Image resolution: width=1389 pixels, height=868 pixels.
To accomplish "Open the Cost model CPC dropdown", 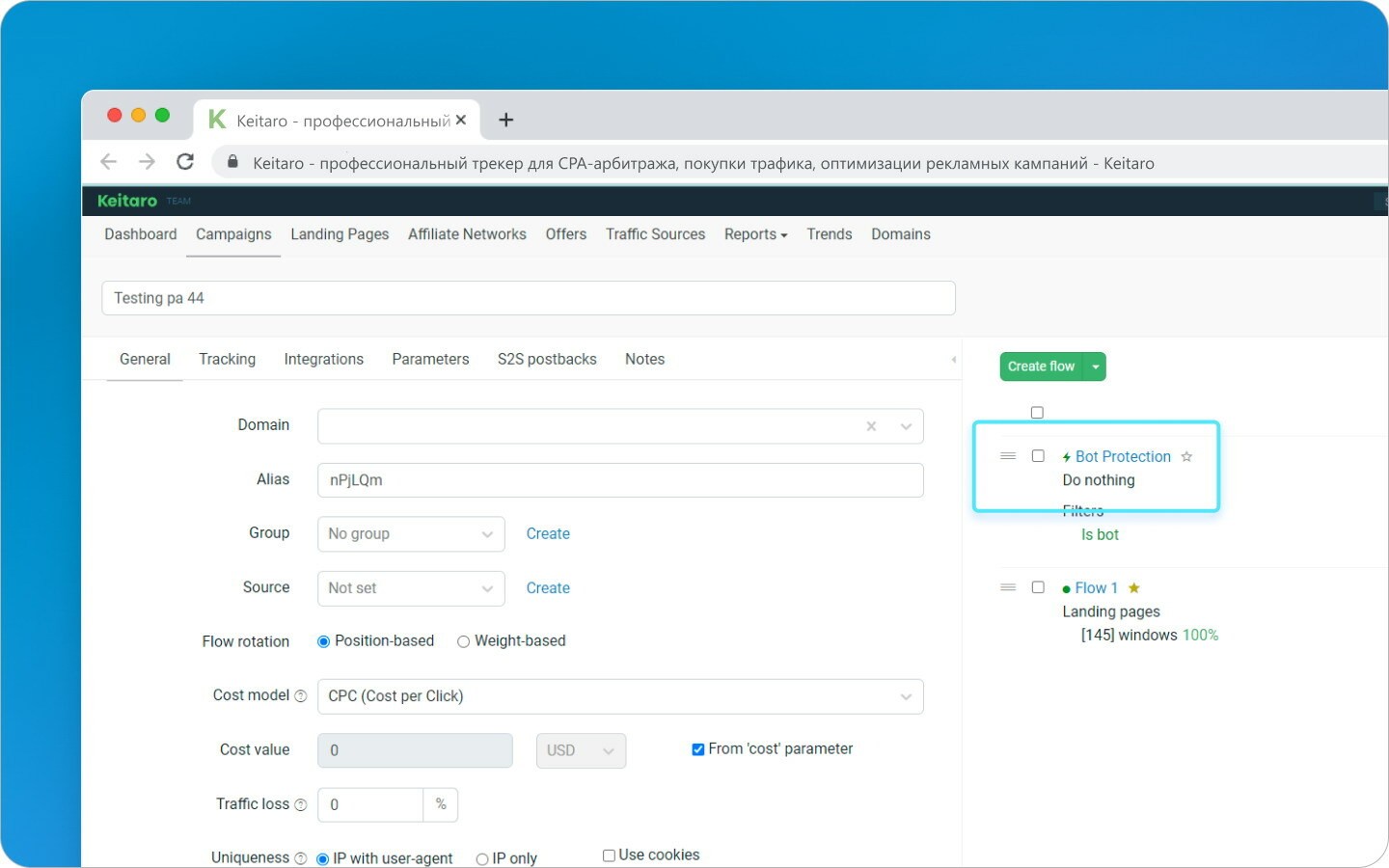I will point(620,696).
